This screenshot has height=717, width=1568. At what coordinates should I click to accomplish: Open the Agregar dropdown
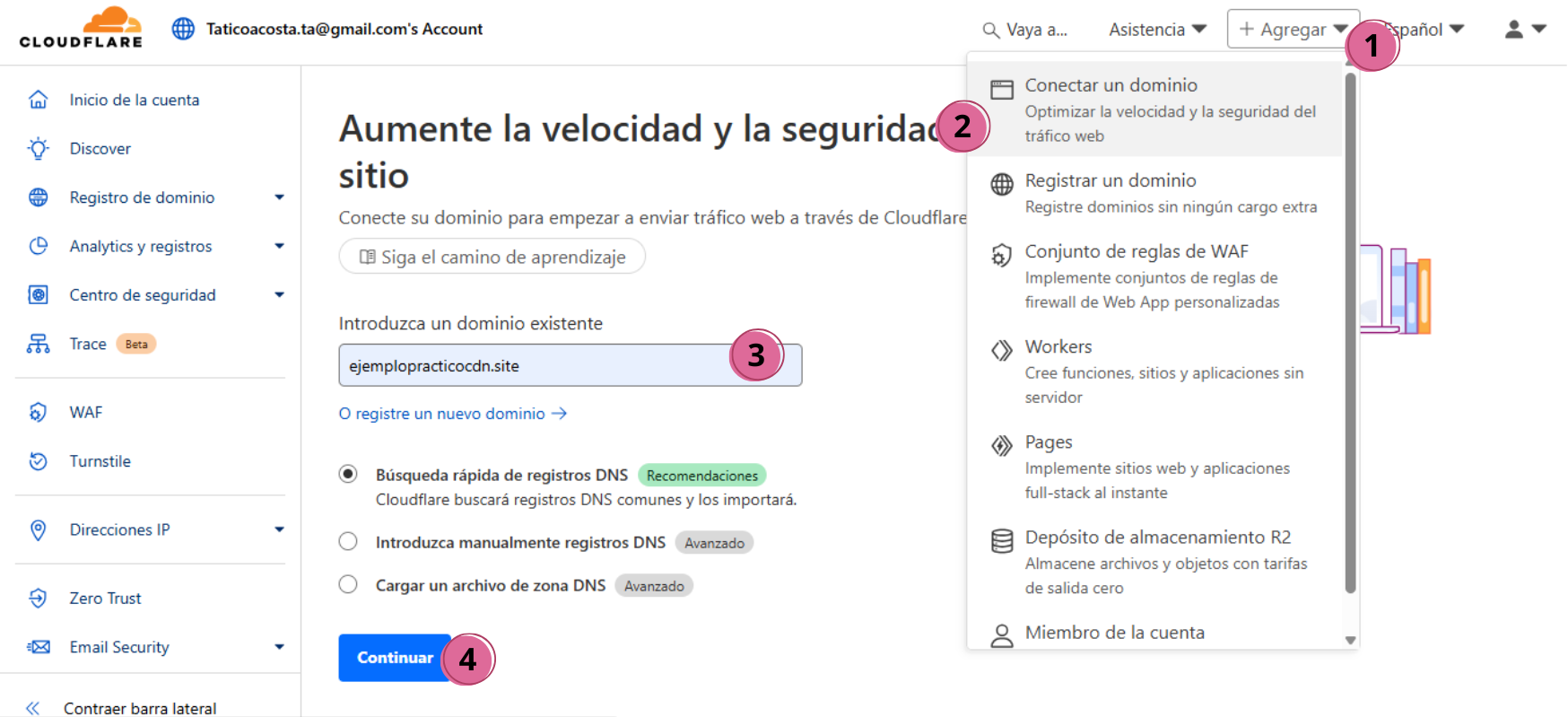(x=1293, y=30)
